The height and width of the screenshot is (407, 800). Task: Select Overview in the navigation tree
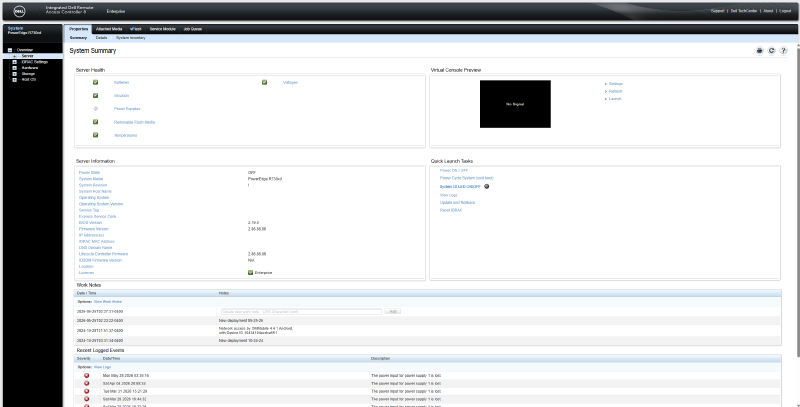click(24, 50)
